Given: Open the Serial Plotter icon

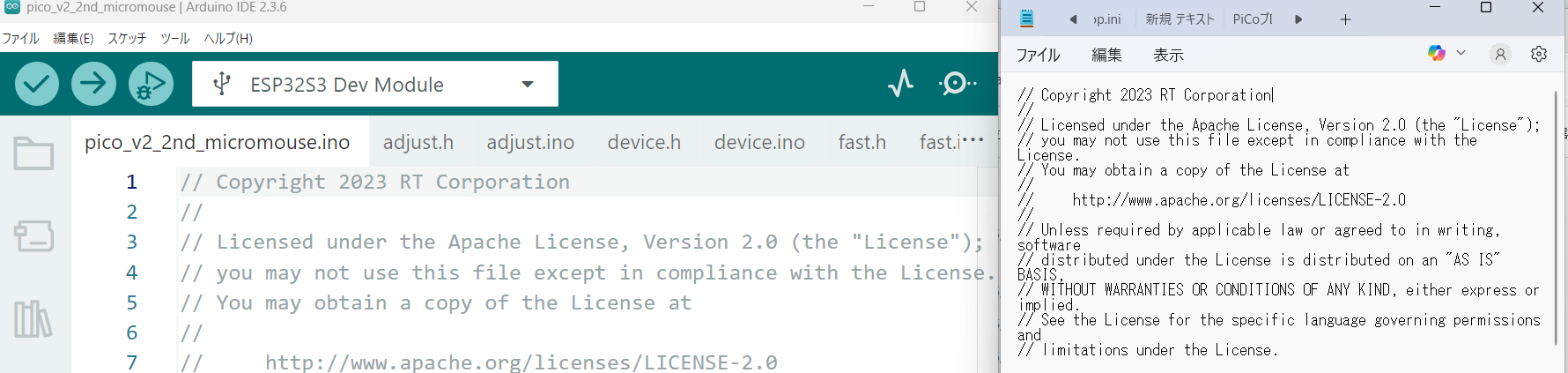Looking at the screenshot, I should click(900, 84).
